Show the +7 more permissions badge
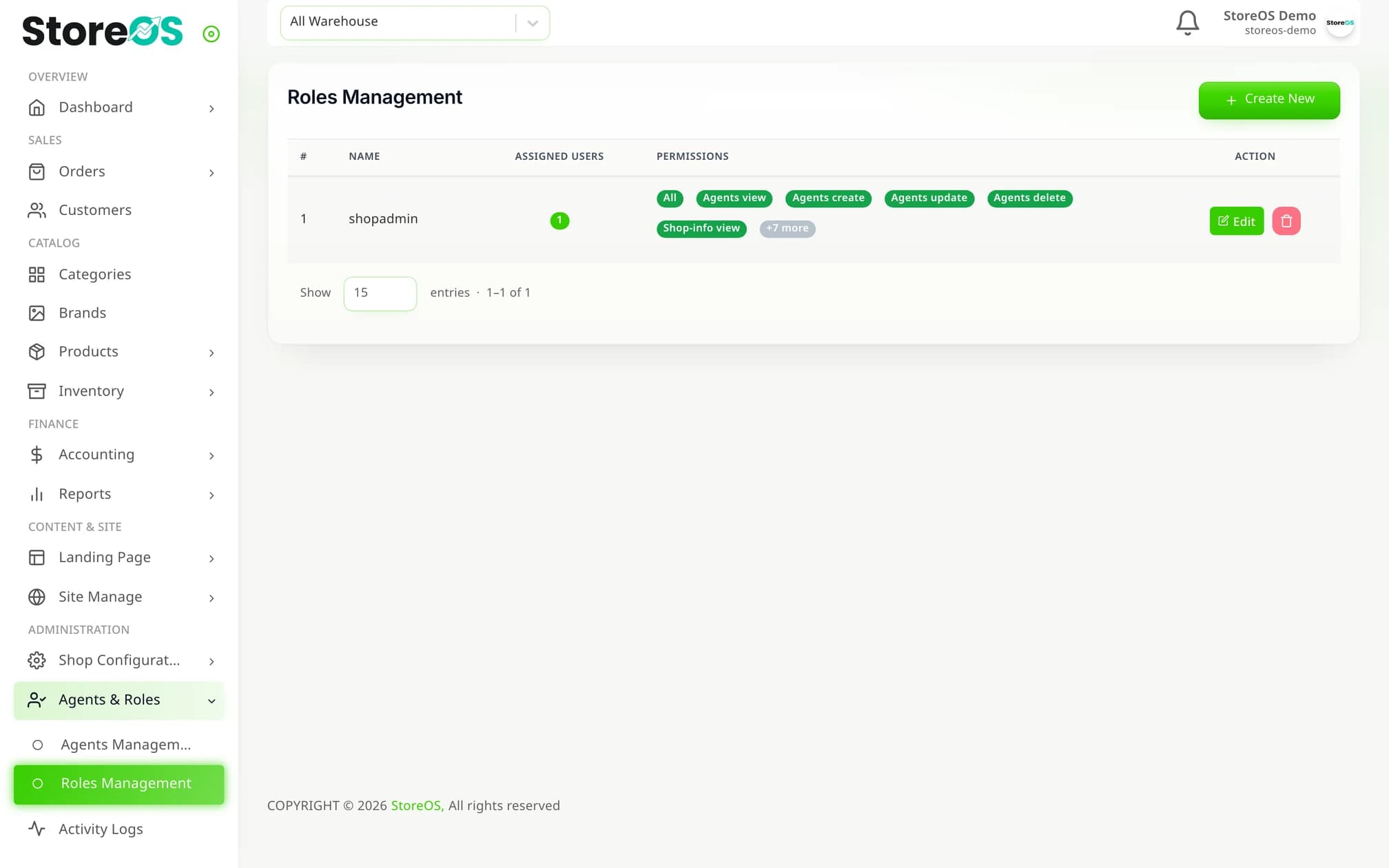This screenshot has height=868, width=1389. click(788, 229)
